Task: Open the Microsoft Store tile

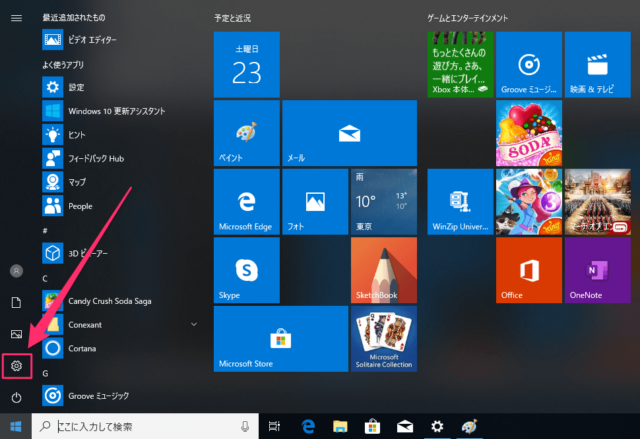Action: (x=281, y=339)
